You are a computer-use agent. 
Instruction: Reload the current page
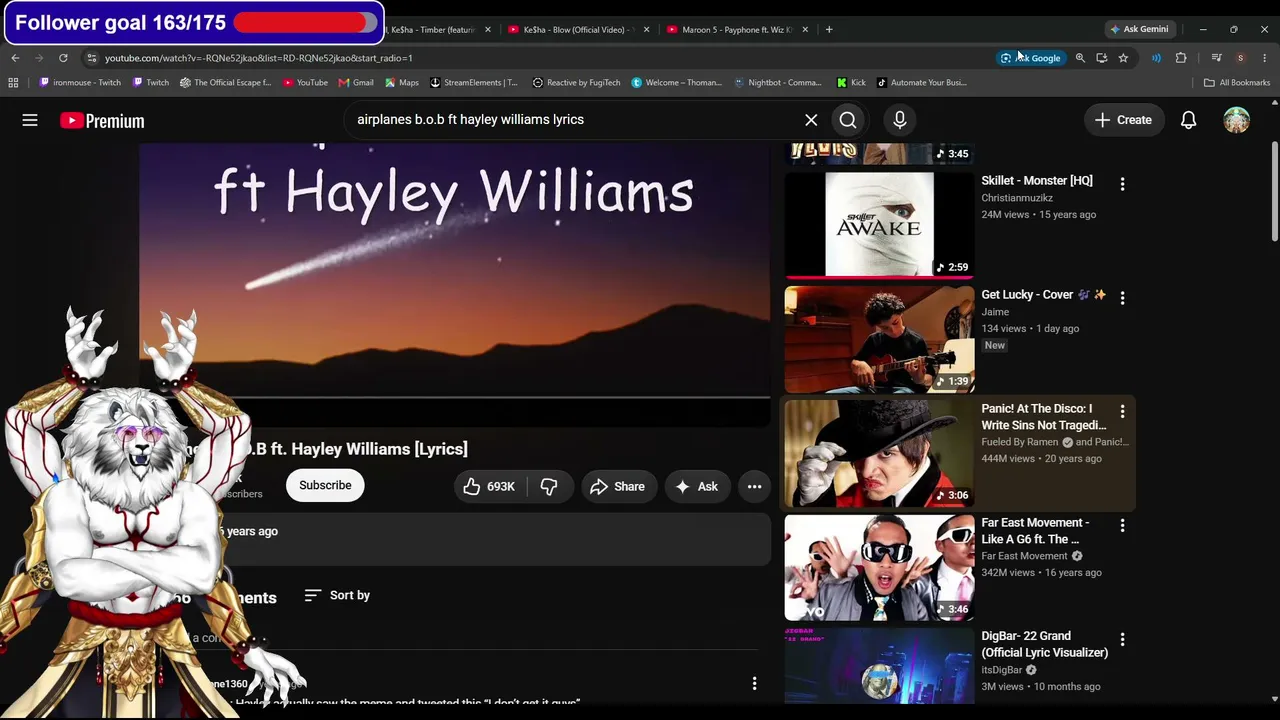[x=63, y=58]
